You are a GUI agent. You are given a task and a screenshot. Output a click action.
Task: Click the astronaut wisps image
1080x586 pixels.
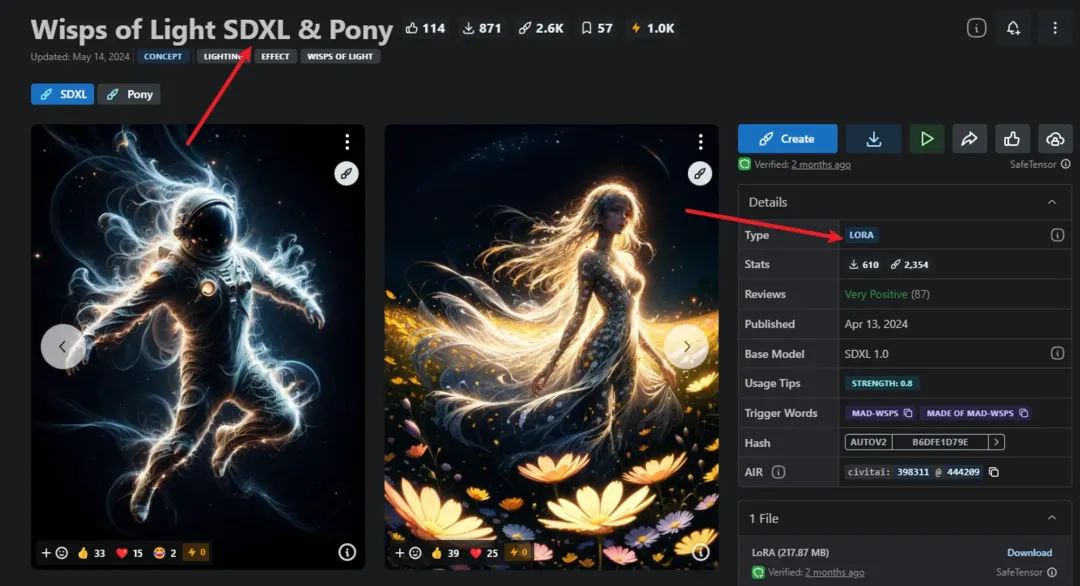tap(198, 346)
